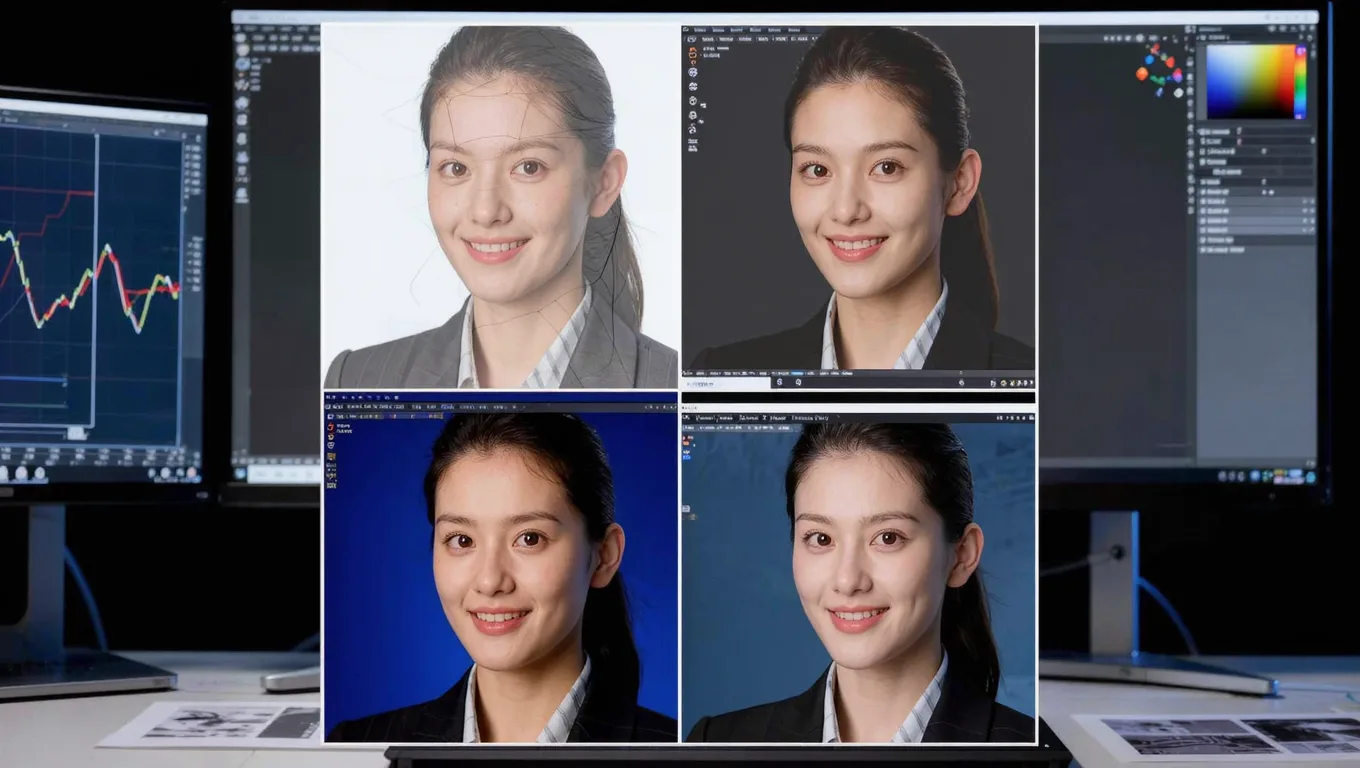Click the square color picker gradient field

1250,82
